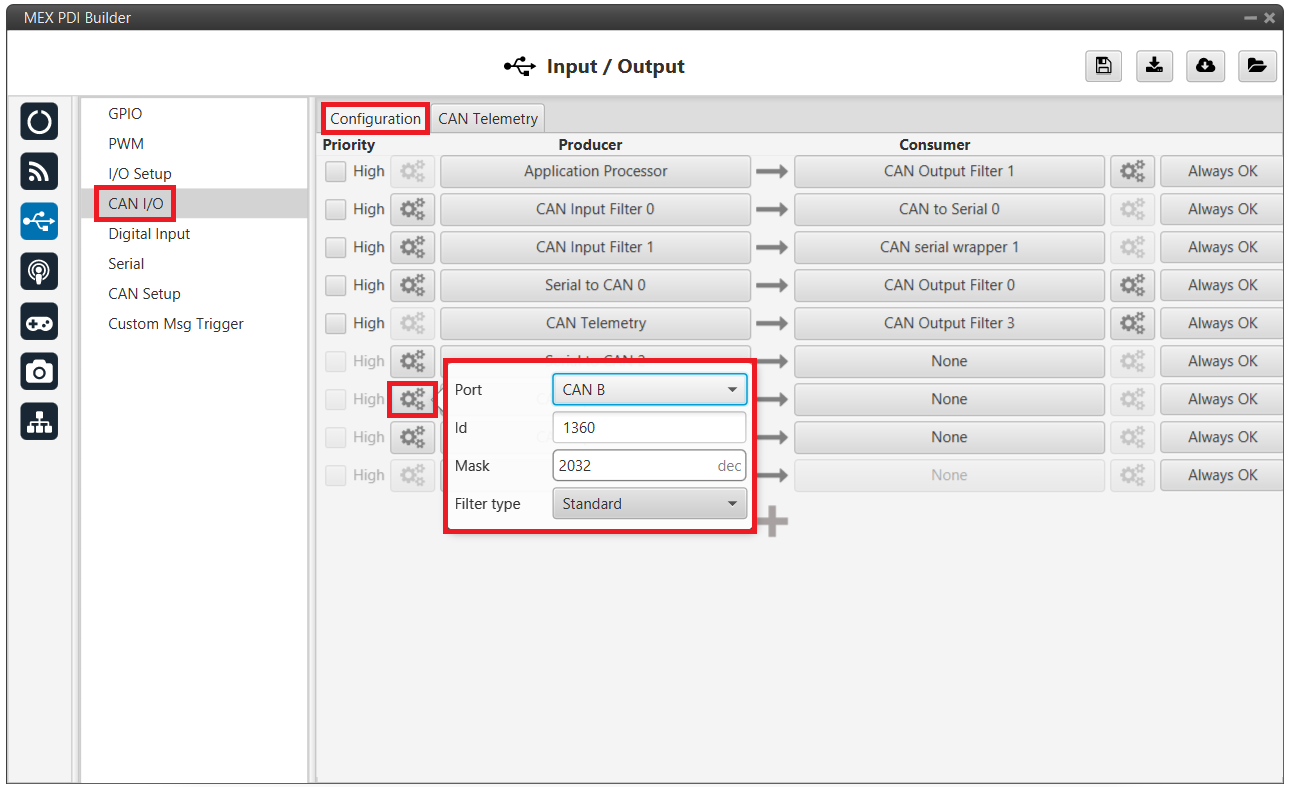Click the save icon in top toolbar

tap(1103, 66)
